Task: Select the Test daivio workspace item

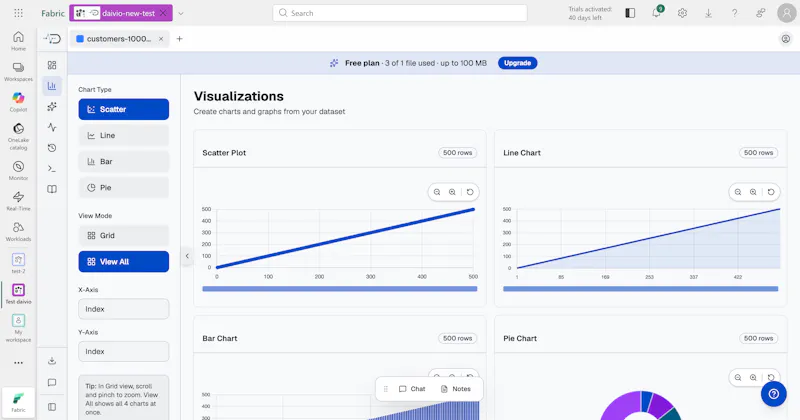Action: coord(18,294)
